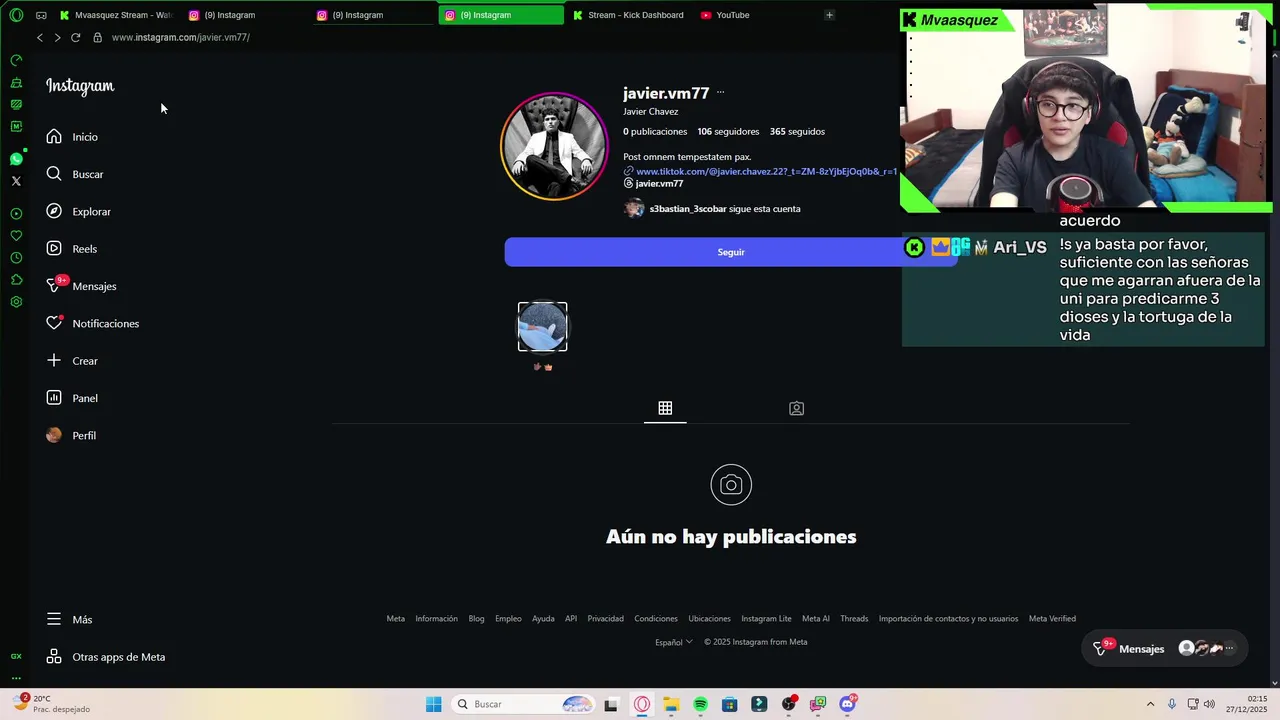Open settings gear in Opera sidebar
Image resolution: width=1280 pixels, height=720 pixels.
tap(16, 302)
